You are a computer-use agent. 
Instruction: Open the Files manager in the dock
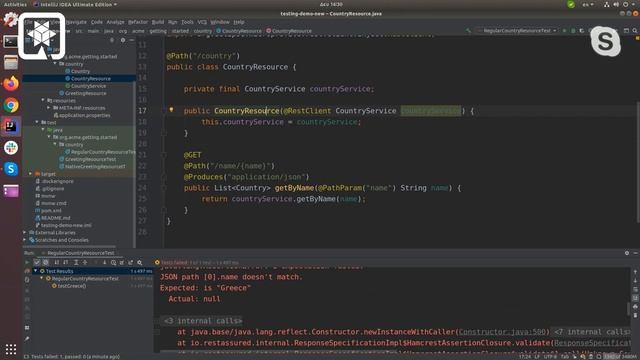pyautogui.click(x=11, y=63)
